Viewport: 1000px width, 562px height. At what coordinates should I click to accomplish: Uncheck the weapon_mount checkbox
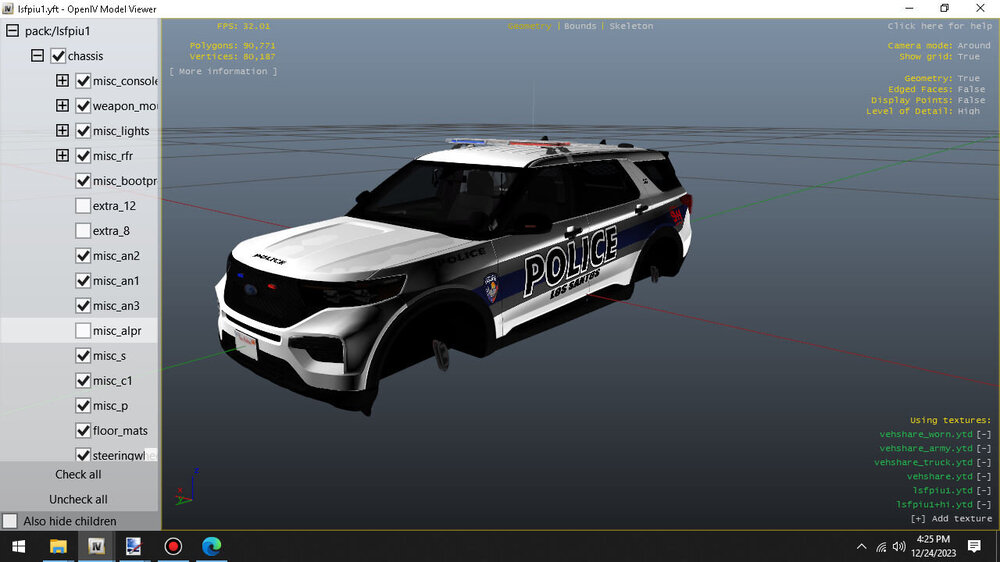coord(83,105)
